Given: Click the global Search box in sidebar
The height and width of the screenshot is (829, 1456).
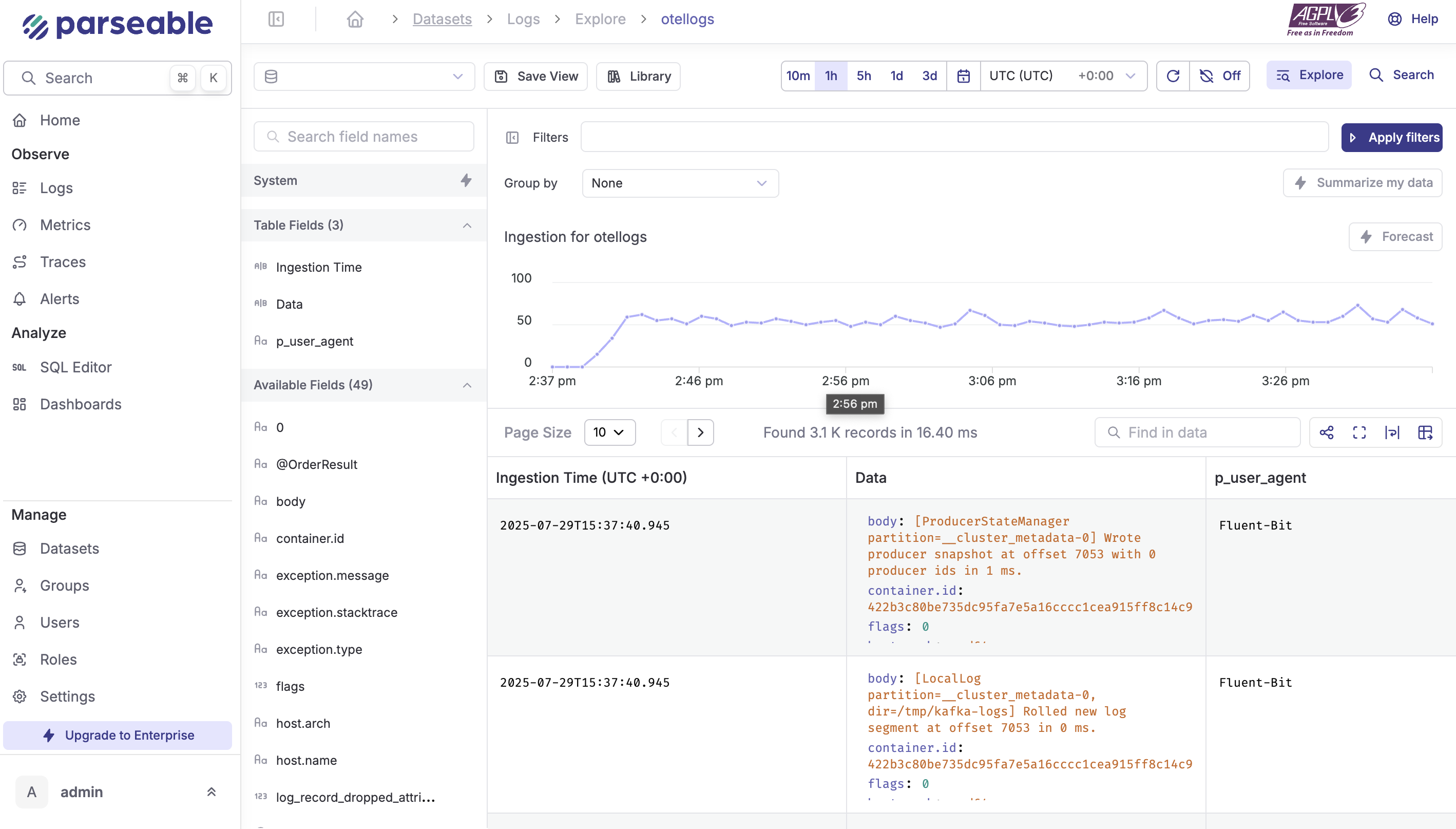Looking at the screenshot, I should (117, 78).
